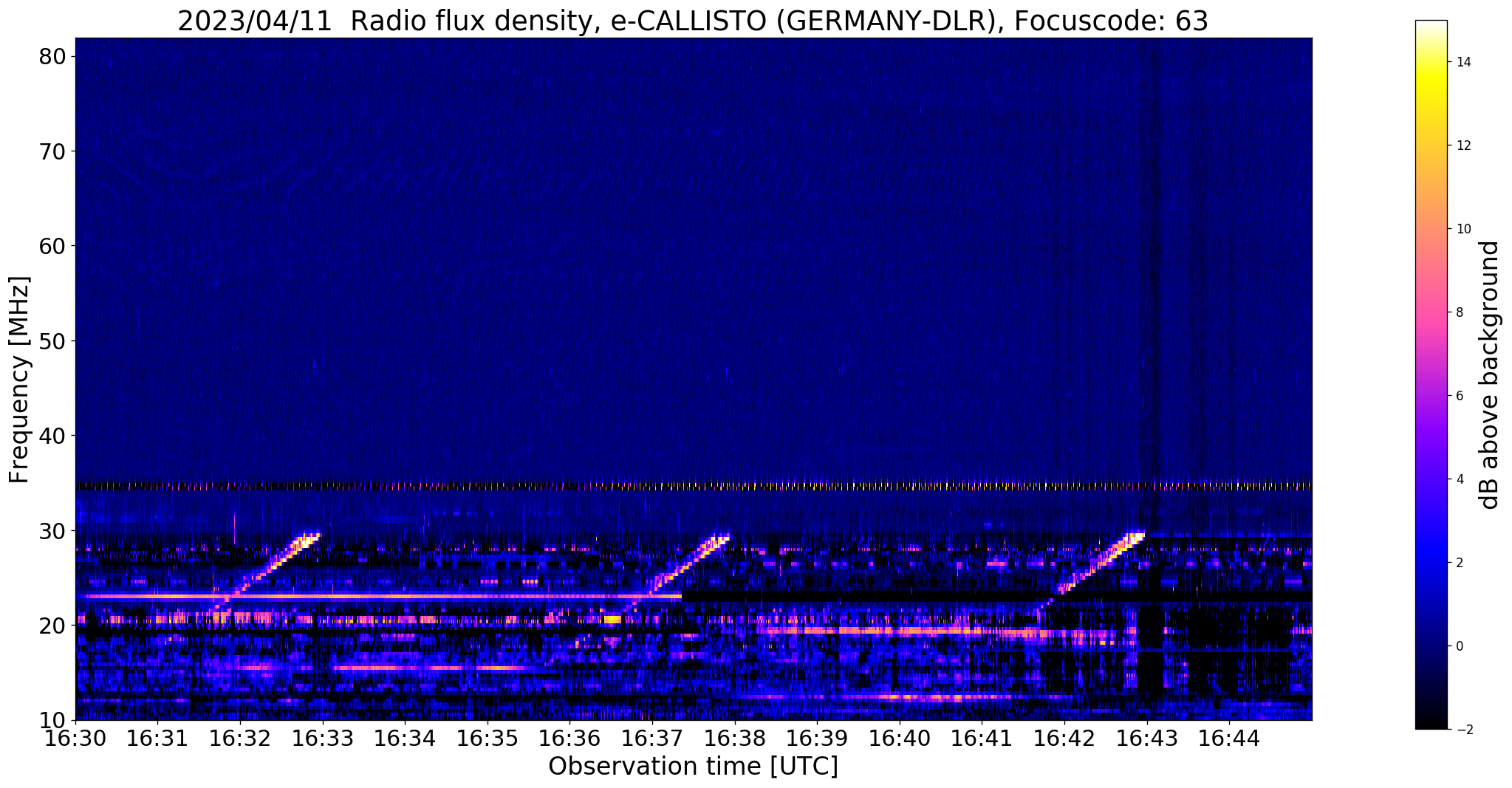Click the 16:44 time tick label
The image size is (1512, 788).
pos(1229,738)
